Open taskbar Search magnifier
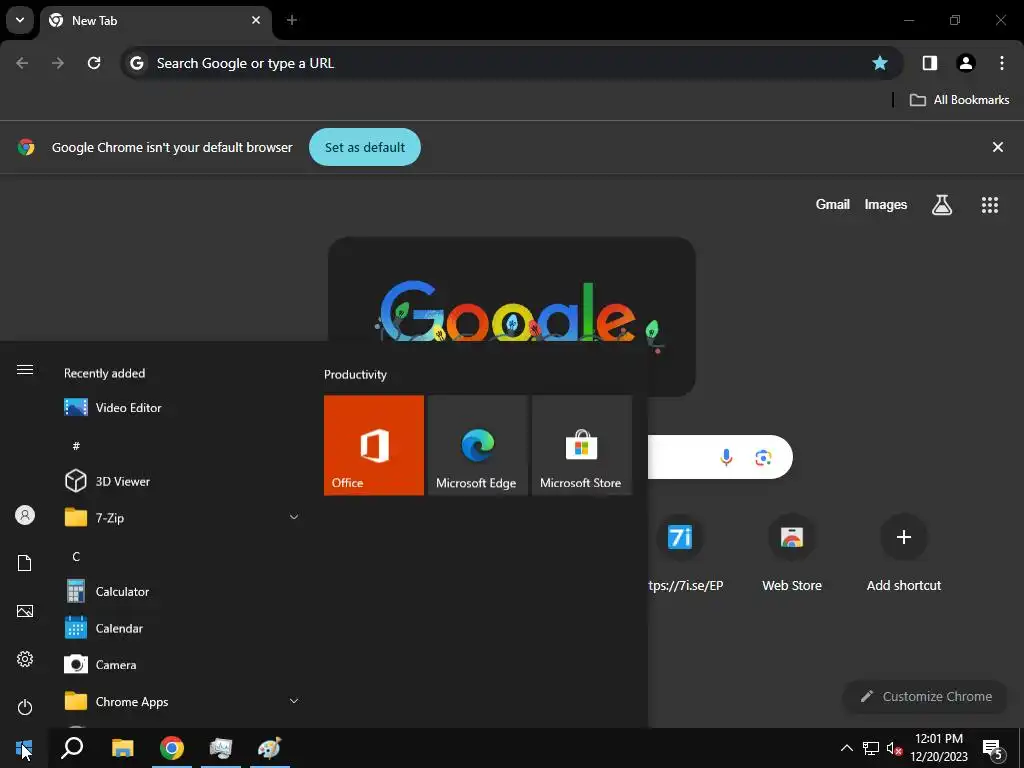Image resolution: width=1024 pixels, height=768 pixels. tap(72, 748)
